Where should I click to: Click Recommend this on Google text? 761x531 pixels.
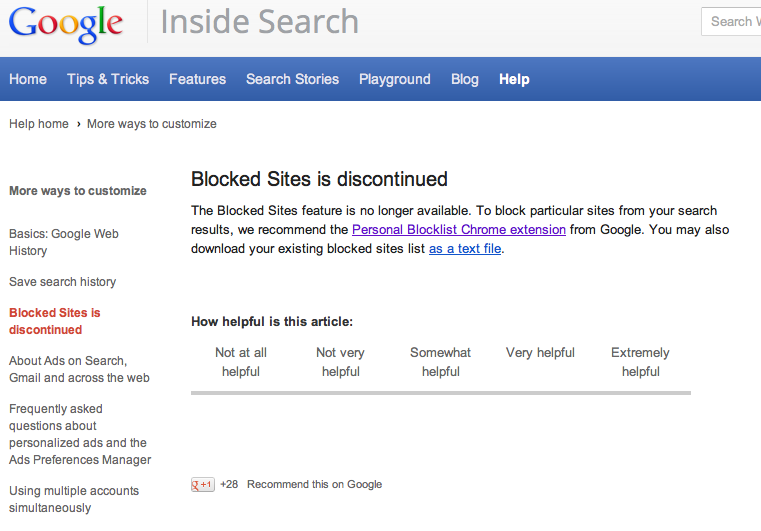pos(314,484)
